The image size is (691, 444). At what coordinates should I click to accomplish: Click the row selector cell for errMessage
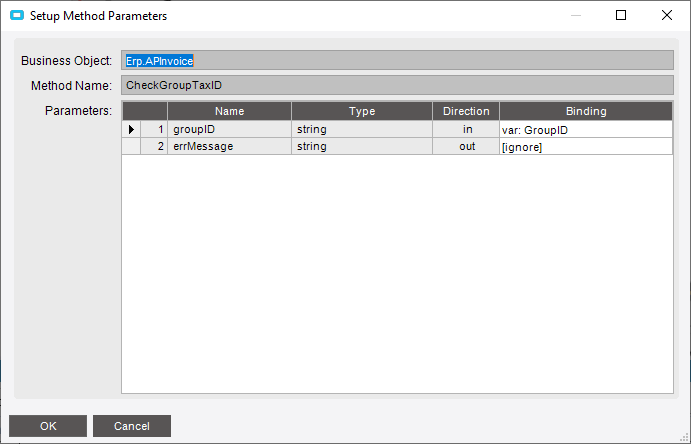click(x=131, y=146)
